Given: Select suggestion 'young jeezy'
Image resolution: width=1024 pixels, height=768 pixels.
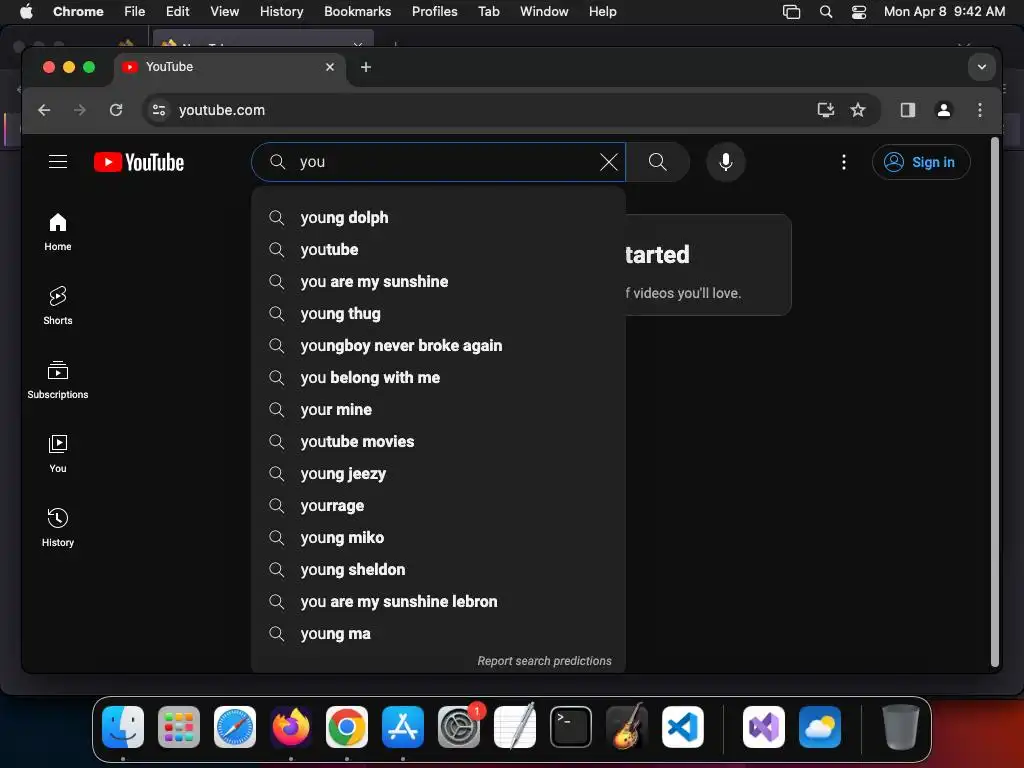Looking at the screenshot, I should point(438,473).
